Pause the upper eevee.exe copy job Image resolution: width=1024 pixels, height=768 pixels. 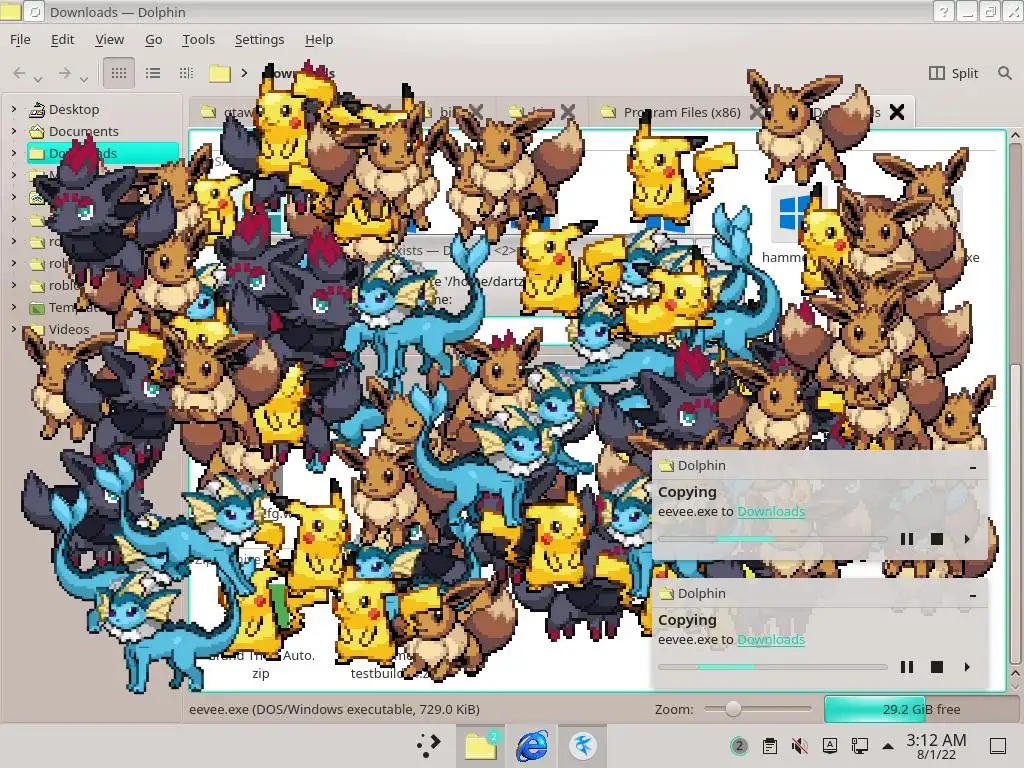click(x=906, y=539)
